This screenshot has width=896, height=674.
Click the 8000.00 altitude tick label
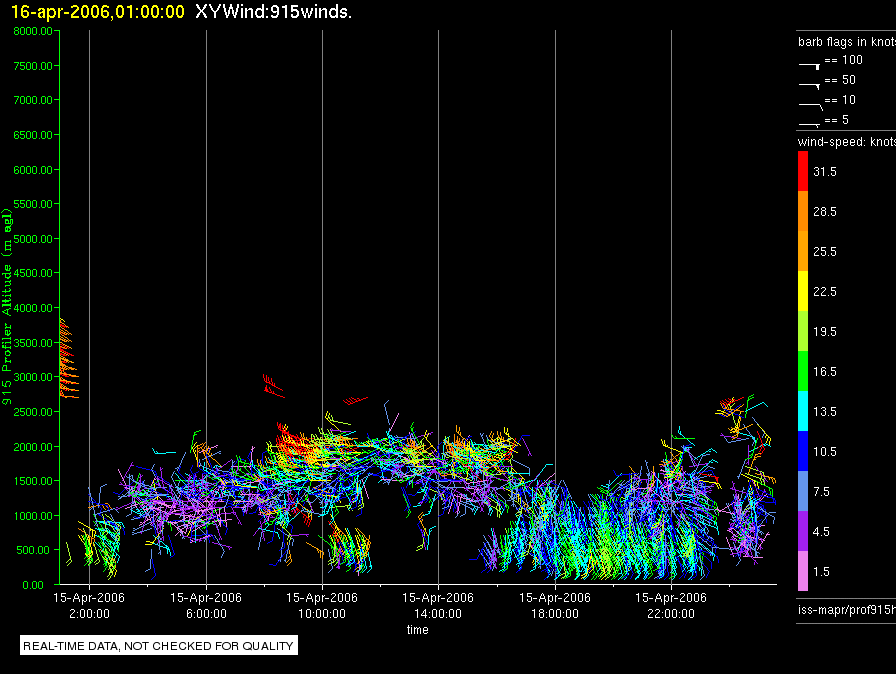pyautogui.click(x=33, y=31)
